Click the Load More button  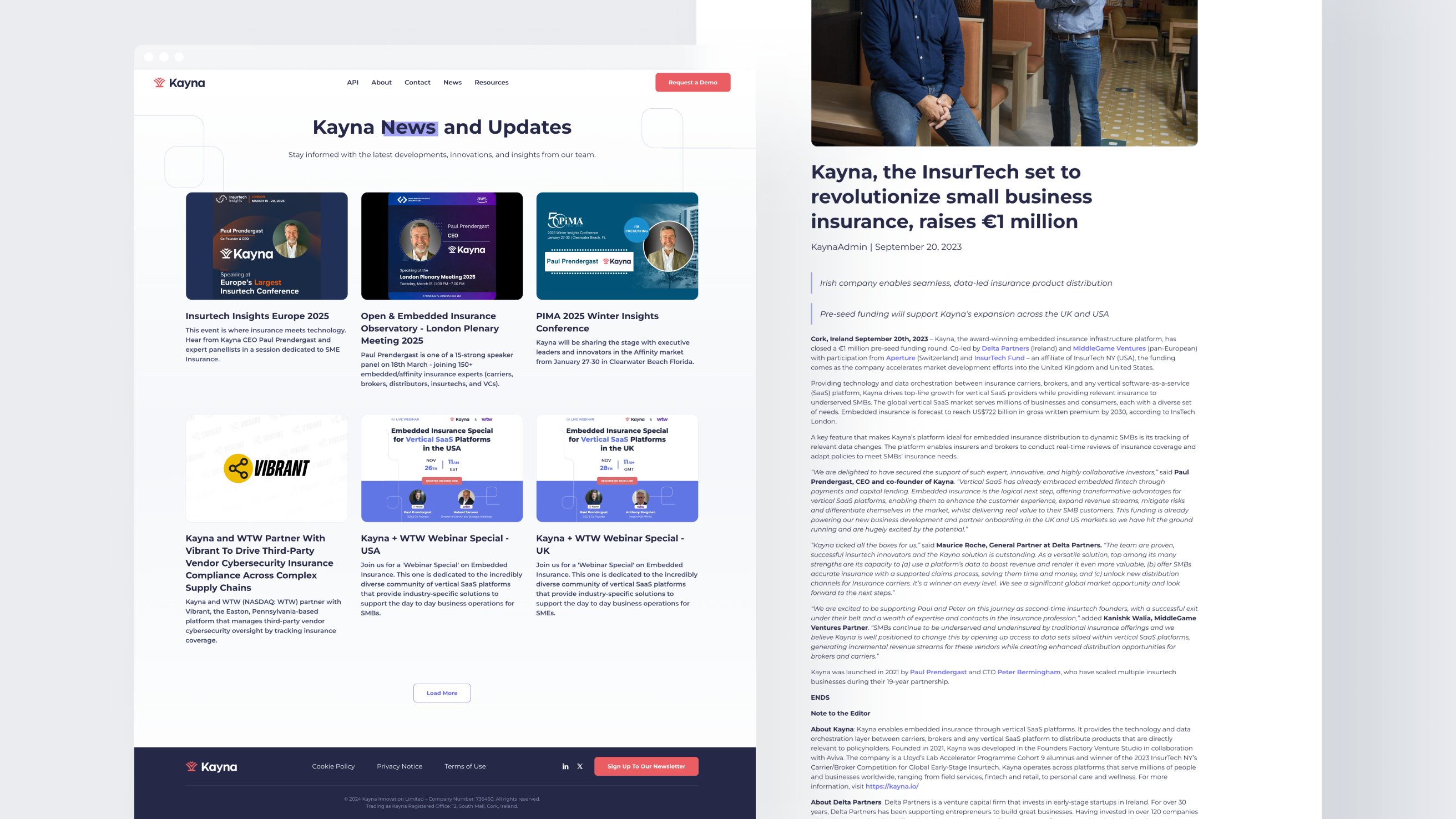click(442, 693)
